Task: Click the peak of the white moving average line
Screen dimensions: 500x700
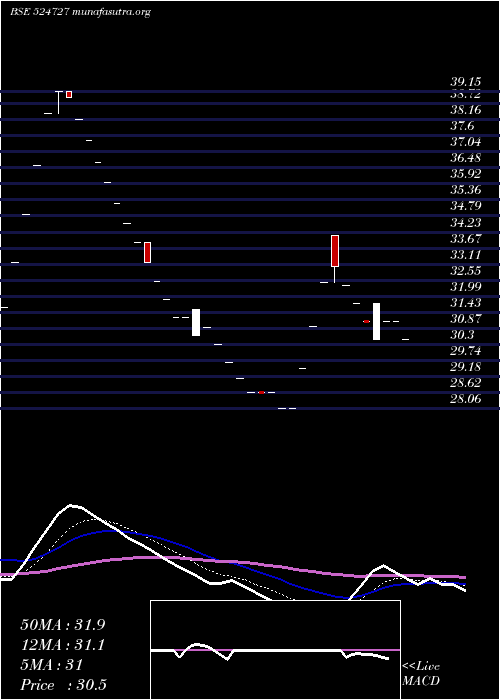Action: 71,505
